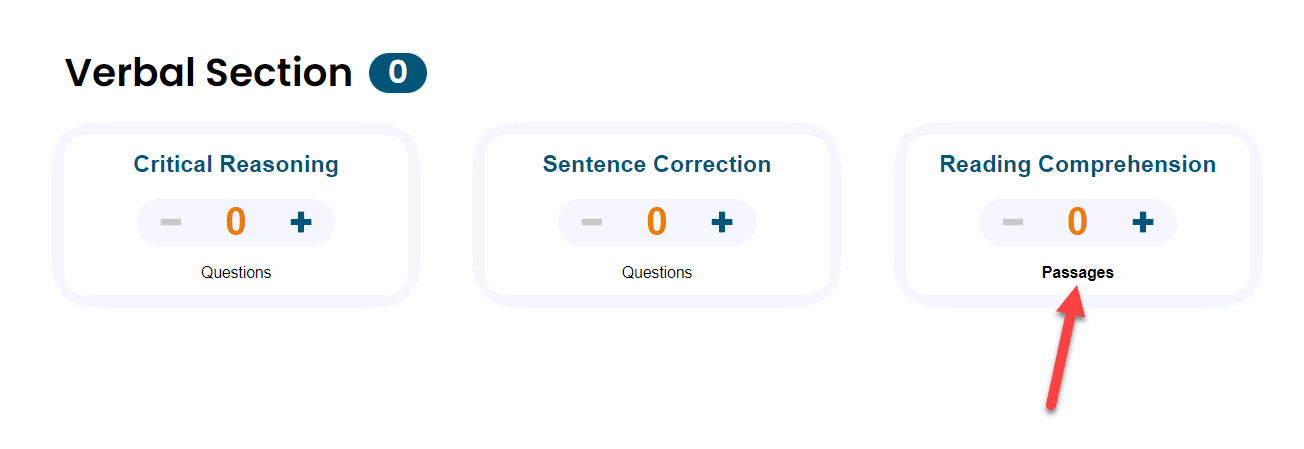
Task: Increase Critical Reasoning question count with plus
Action: coord(300,222)
